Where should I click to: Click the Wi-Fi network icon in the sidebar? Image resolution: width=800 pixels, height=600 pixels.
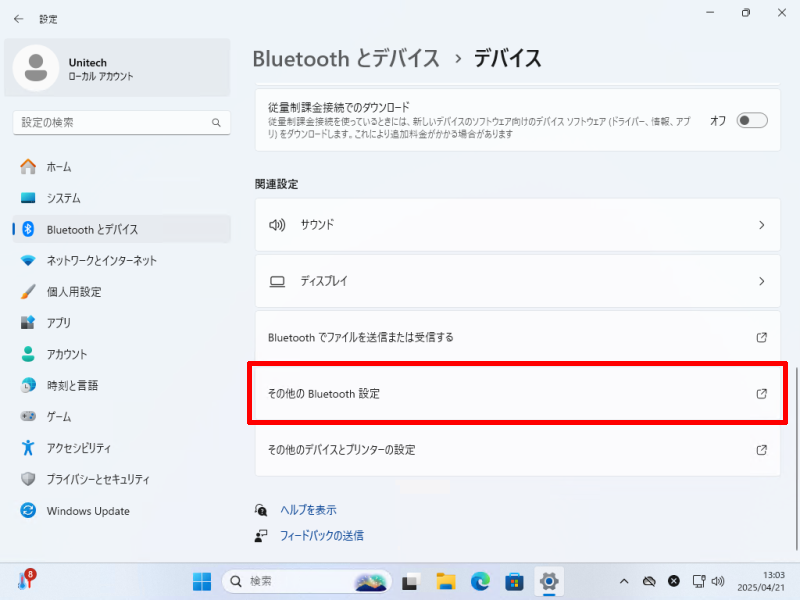pyautogui.click(x=28, y=260)
